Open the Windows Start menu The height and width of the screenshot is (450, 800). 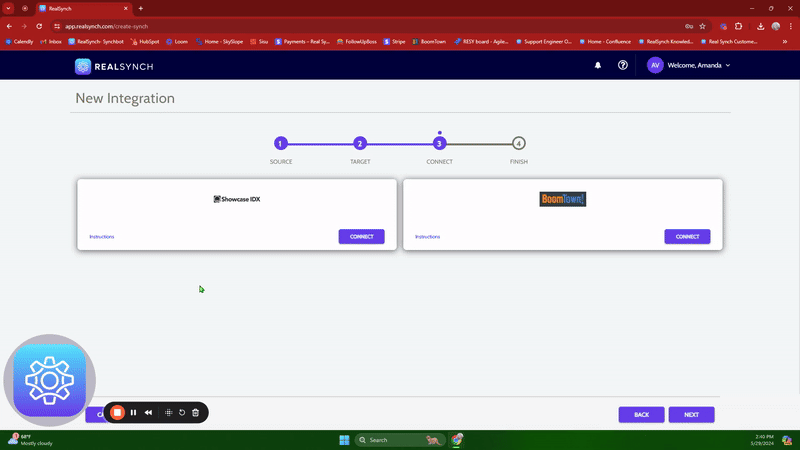pyautogui.click(x=344, y=440)
